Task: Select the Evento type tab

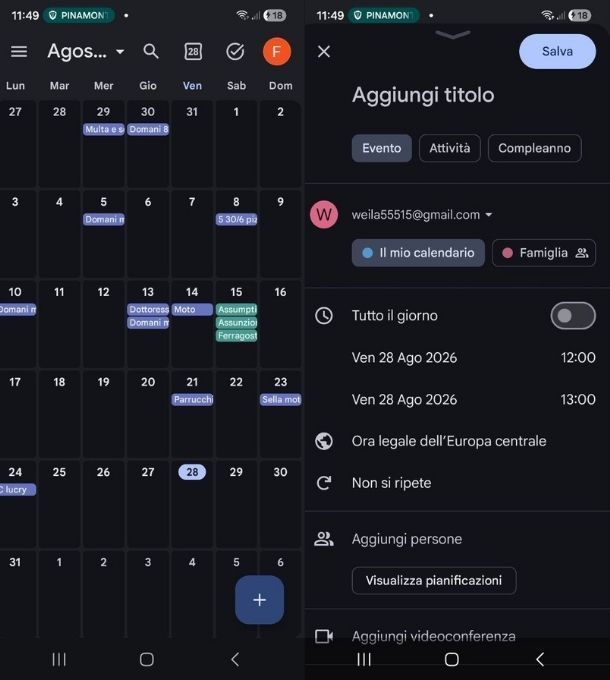Action: [382, 148]
